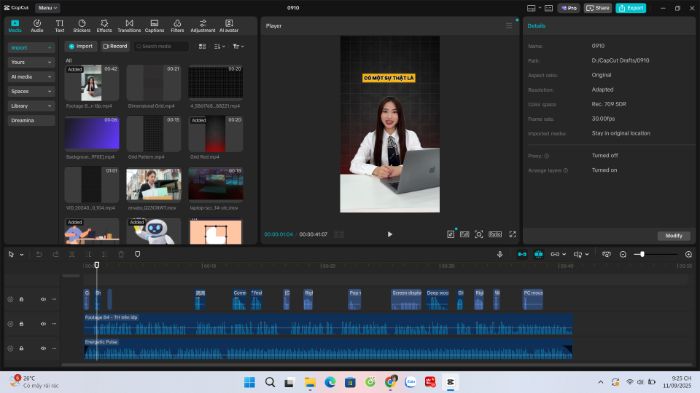Lock the Footage audio track

pos(21,324)
